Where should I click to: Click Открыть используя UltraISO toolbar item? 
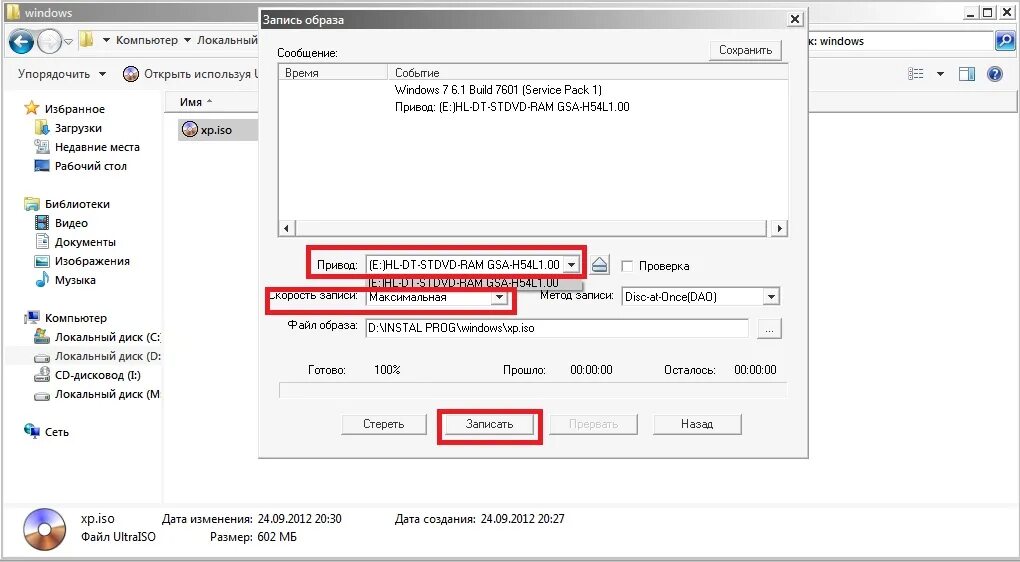click(x=190, y=74)
